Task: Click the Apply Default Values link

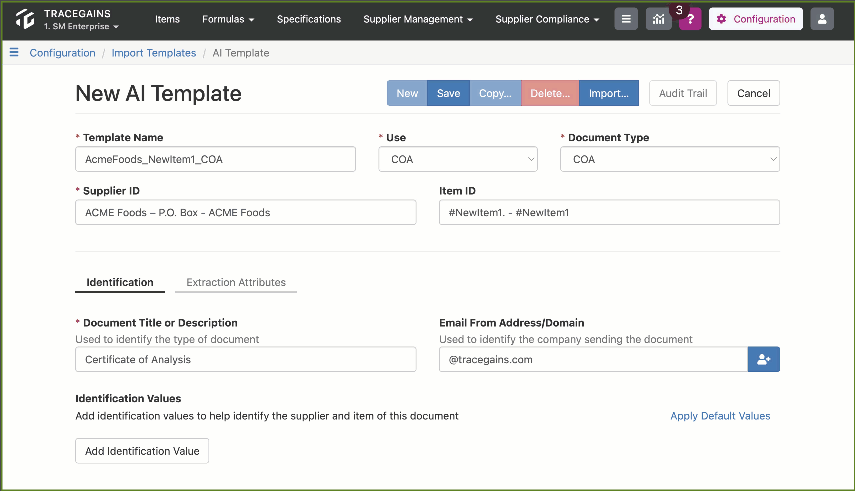Action: (x=720, y=416)
